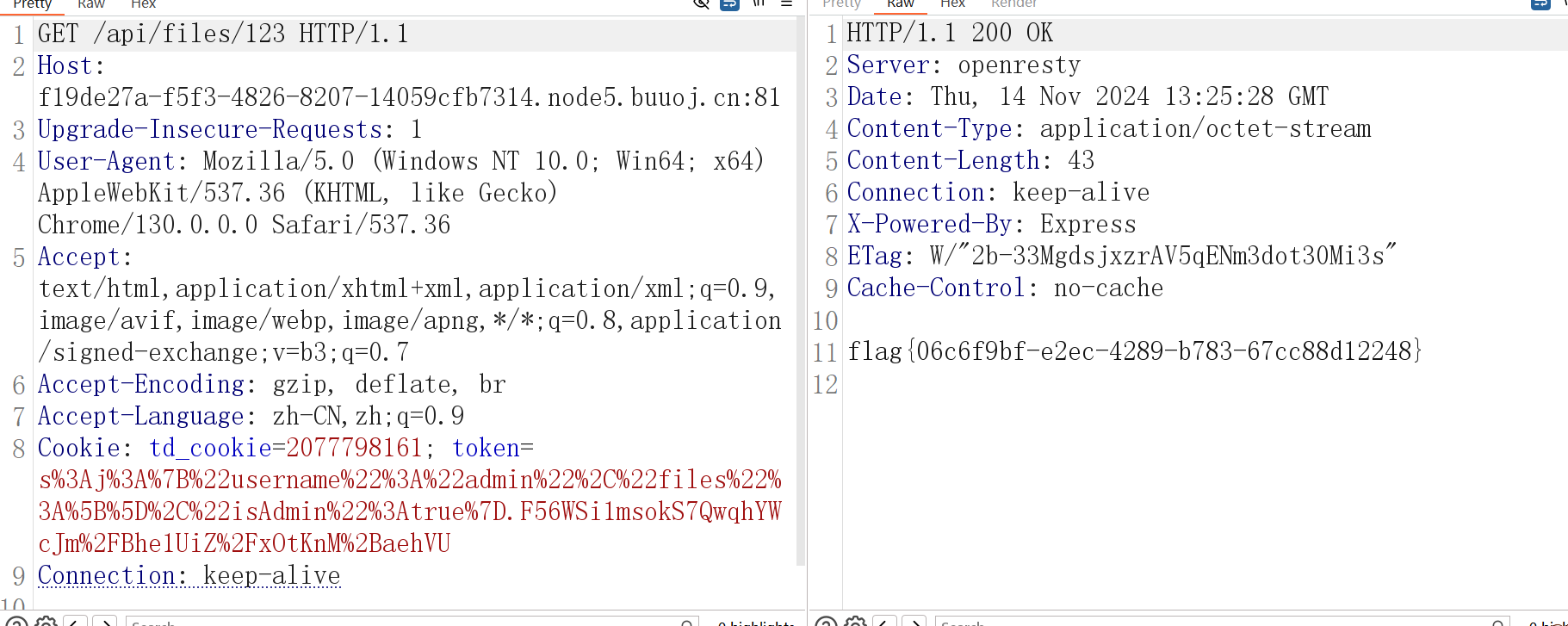Image resolution: width=1568 pixels, height=626 pixels.
Task: Click the token= cookie name
Action: pos(493,449)
